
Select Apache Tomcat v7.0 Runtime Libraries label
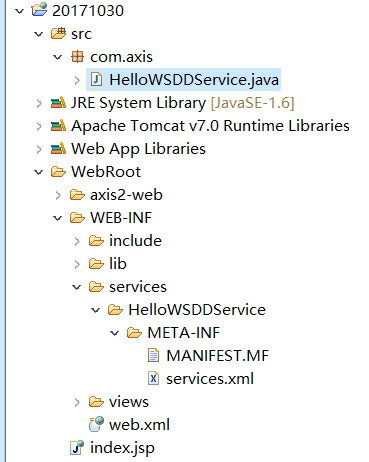(210, 126)
